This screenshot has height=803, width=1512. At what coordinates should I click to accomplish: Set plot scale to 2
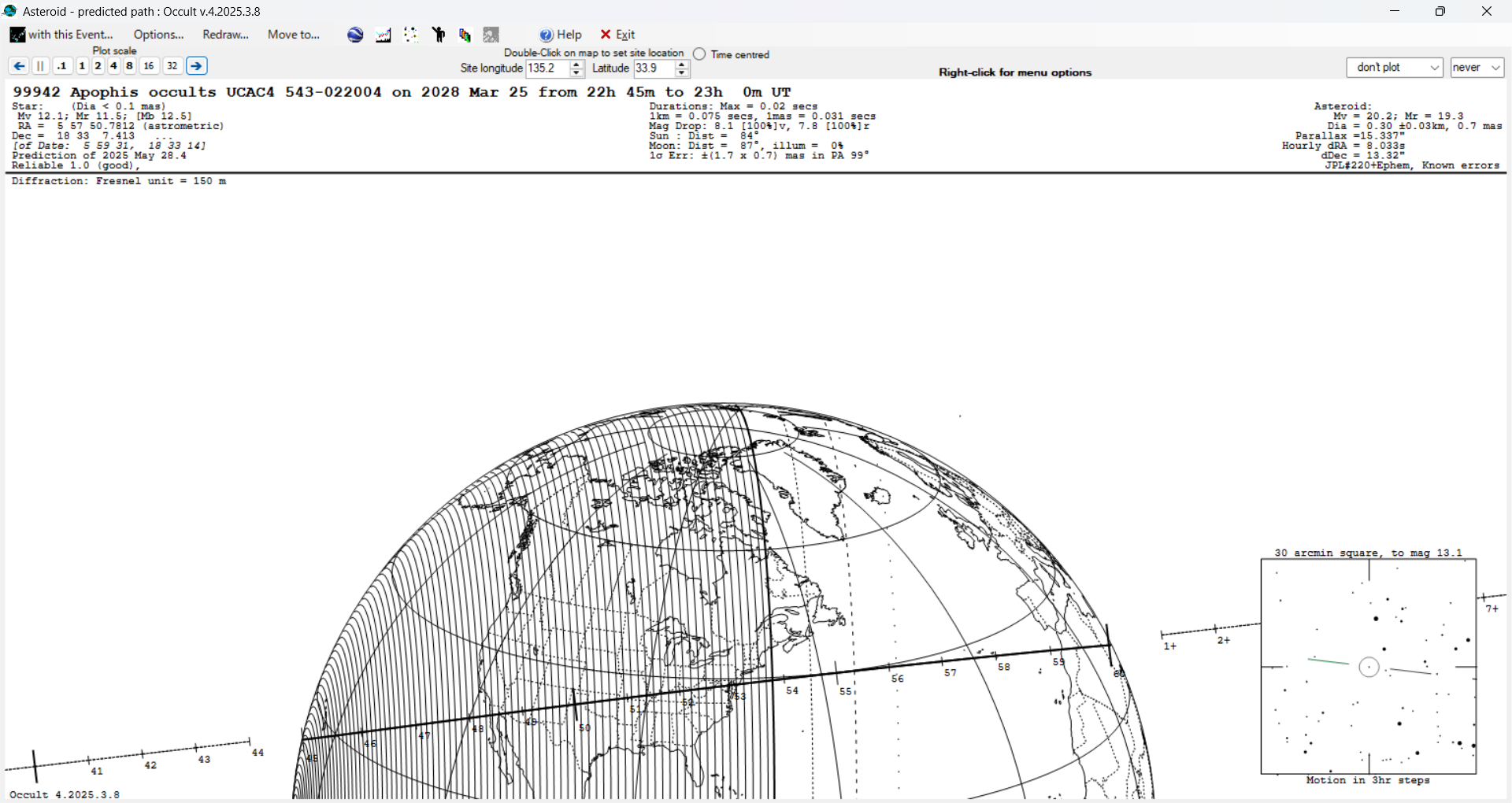coord(98,66)
